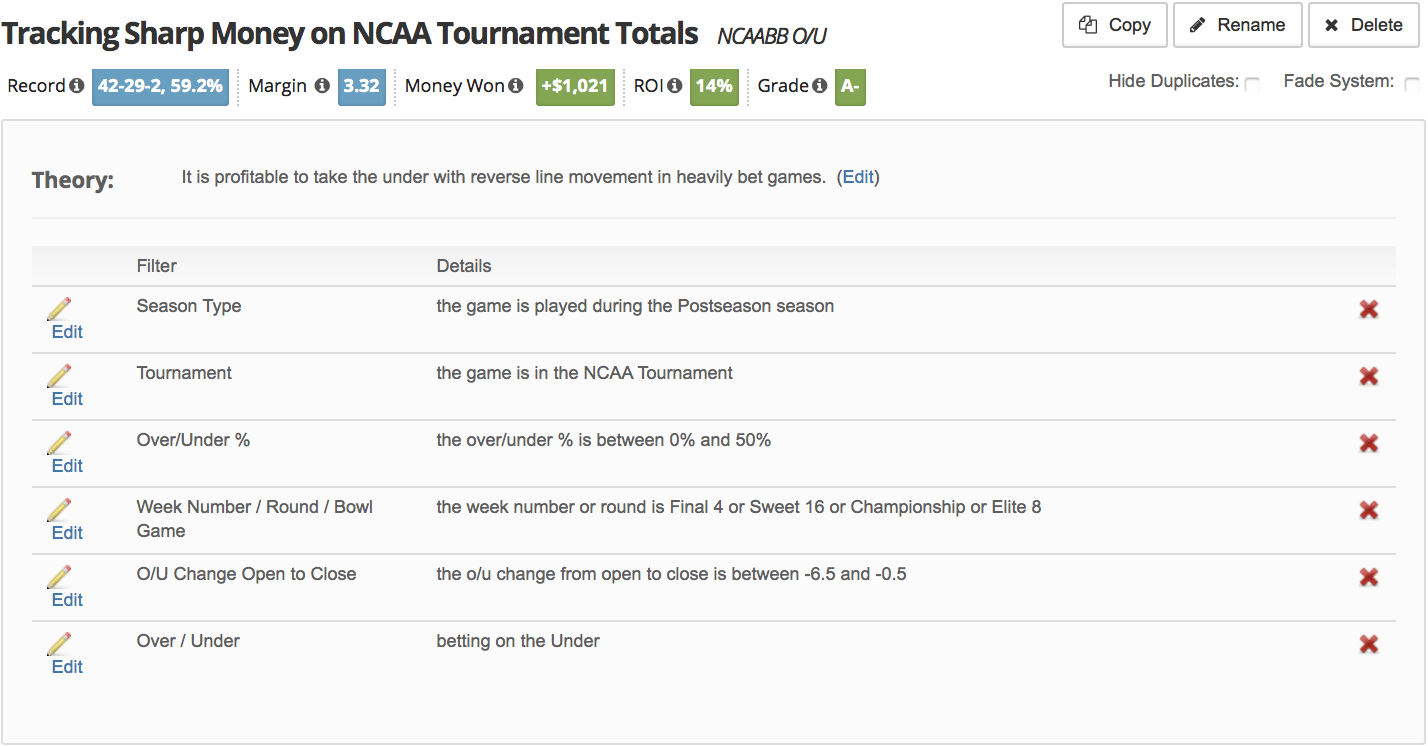Image resolution: width=1428 pixels, height=746 pixels.
Task: Remove the O/U Change Open to Close filter
Action: pos(1369,578)
